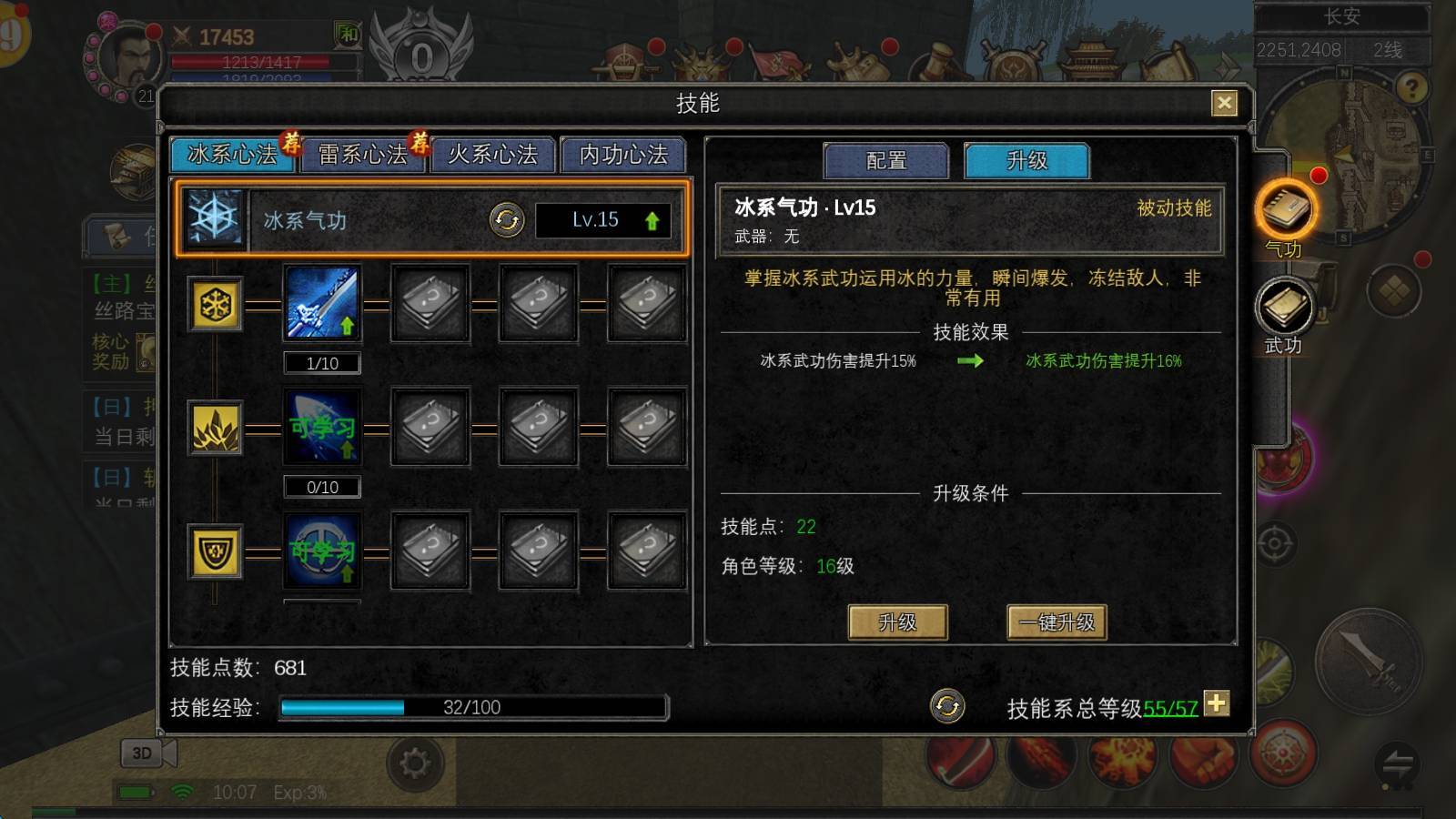This screenshot has height=819, width=1456.
Task: Switch to the 配置 tab
Action: [886, 161]
